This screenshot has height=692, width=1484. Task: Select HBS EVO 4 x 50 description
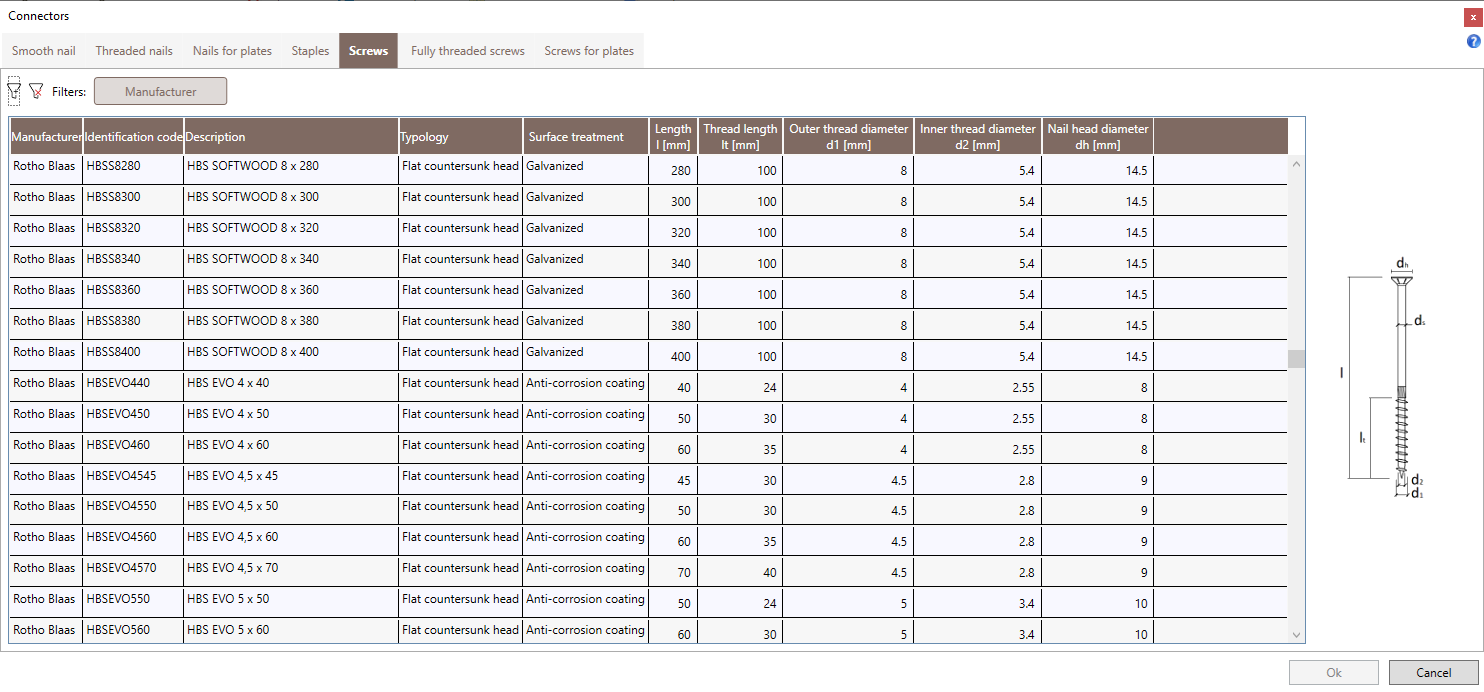[291, 418]
